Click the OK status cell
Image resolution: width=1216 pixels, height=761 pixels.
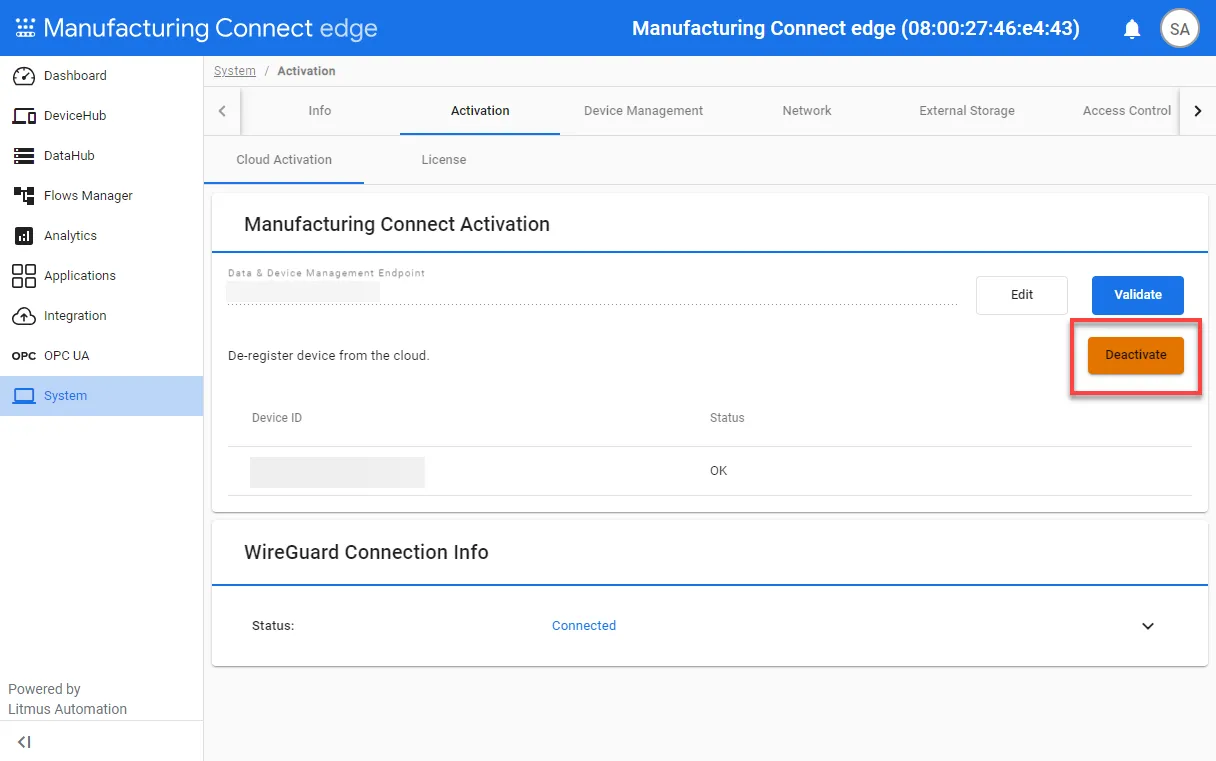(719, 471)
